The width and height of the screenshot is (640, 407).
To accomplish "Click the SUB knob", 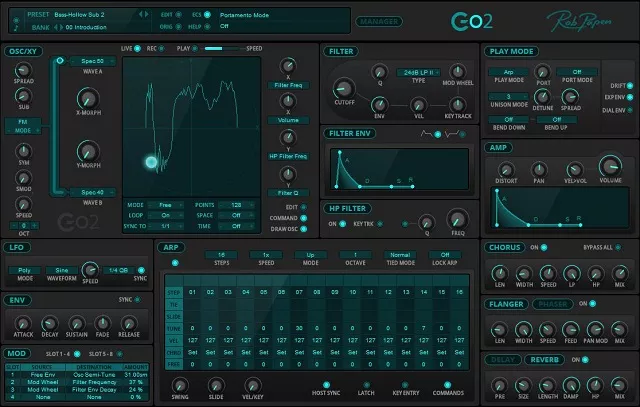I will click(x=23, y=96).
